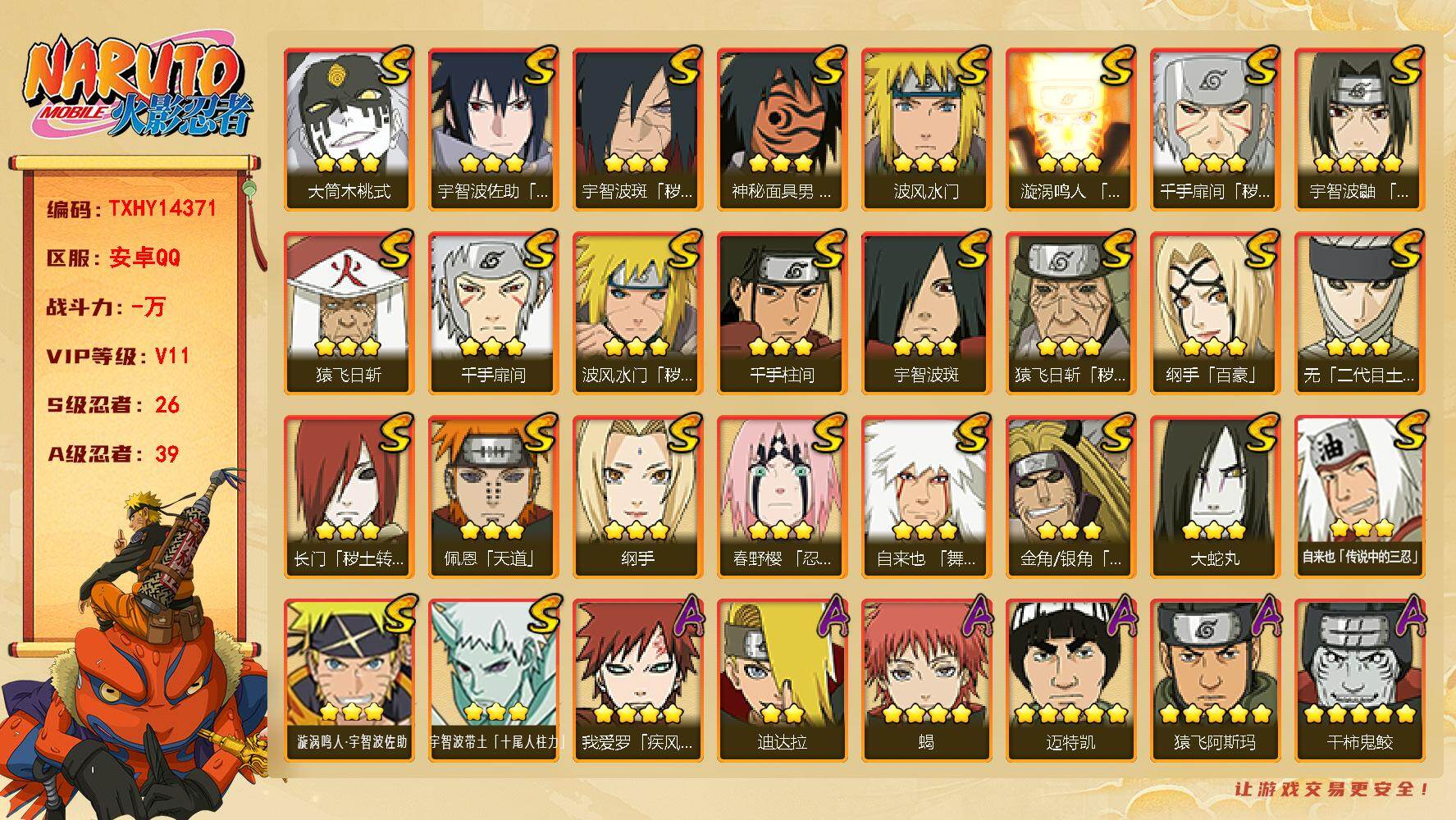Click the VIP等级 V11 label
The image size is (1456, 820).
[118, 356]
